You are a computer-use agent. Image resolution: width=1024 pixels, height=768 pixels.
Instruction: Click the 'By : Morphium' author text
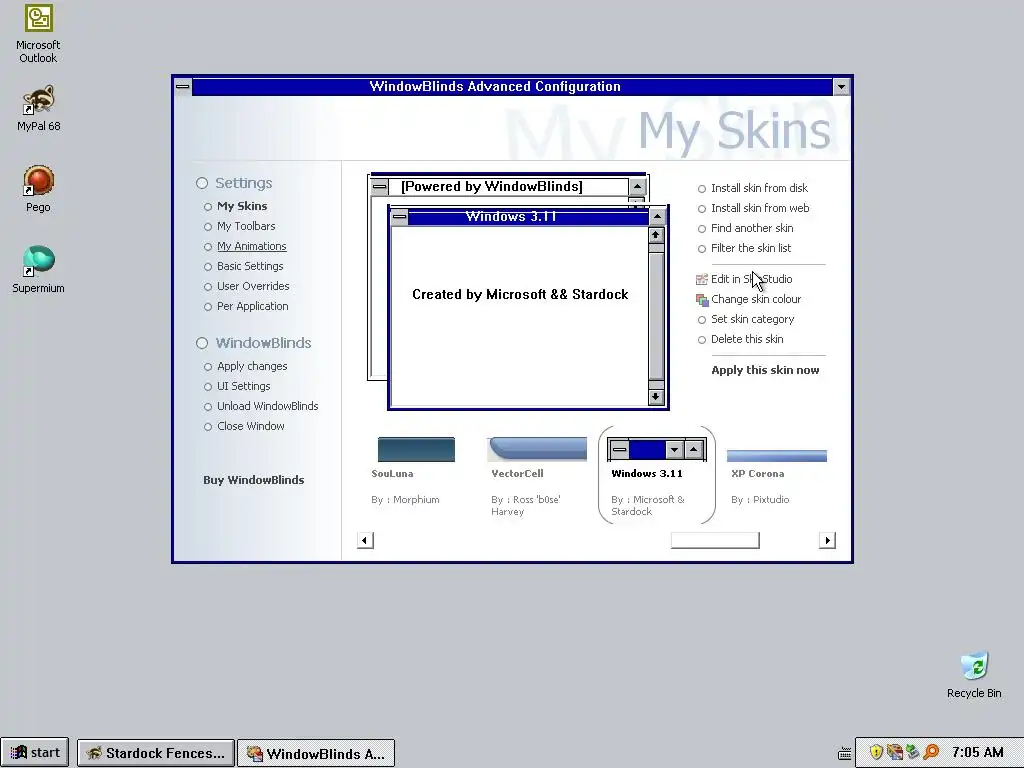point(405,500)
